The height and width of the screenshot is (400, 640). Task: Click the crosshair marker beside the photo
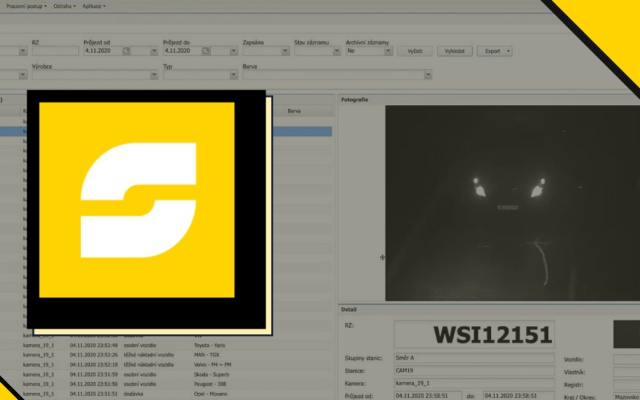[x=382, y=257]
